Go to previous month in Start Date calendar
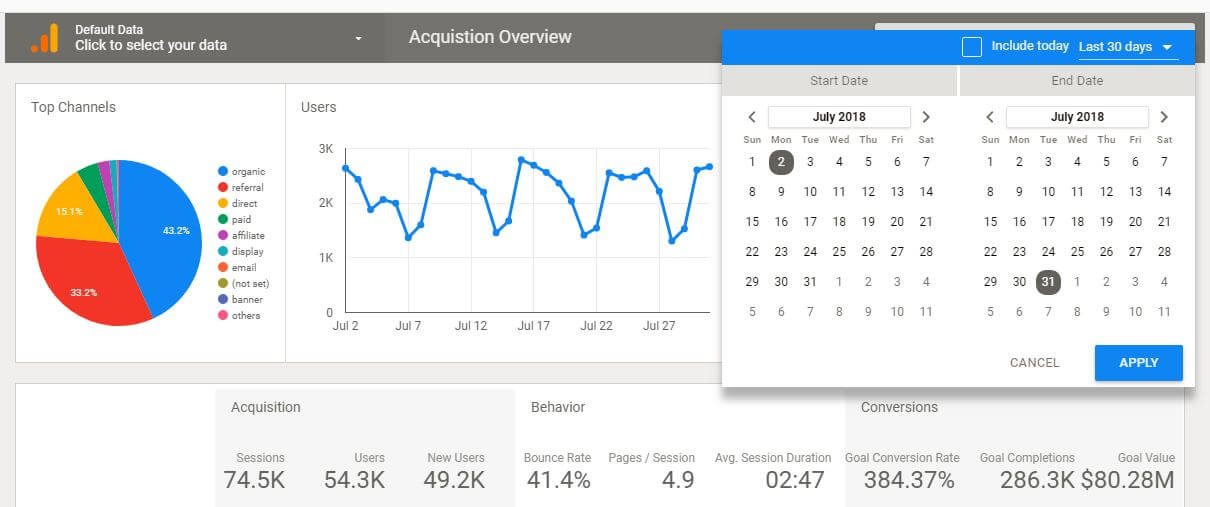 [752, 117]
